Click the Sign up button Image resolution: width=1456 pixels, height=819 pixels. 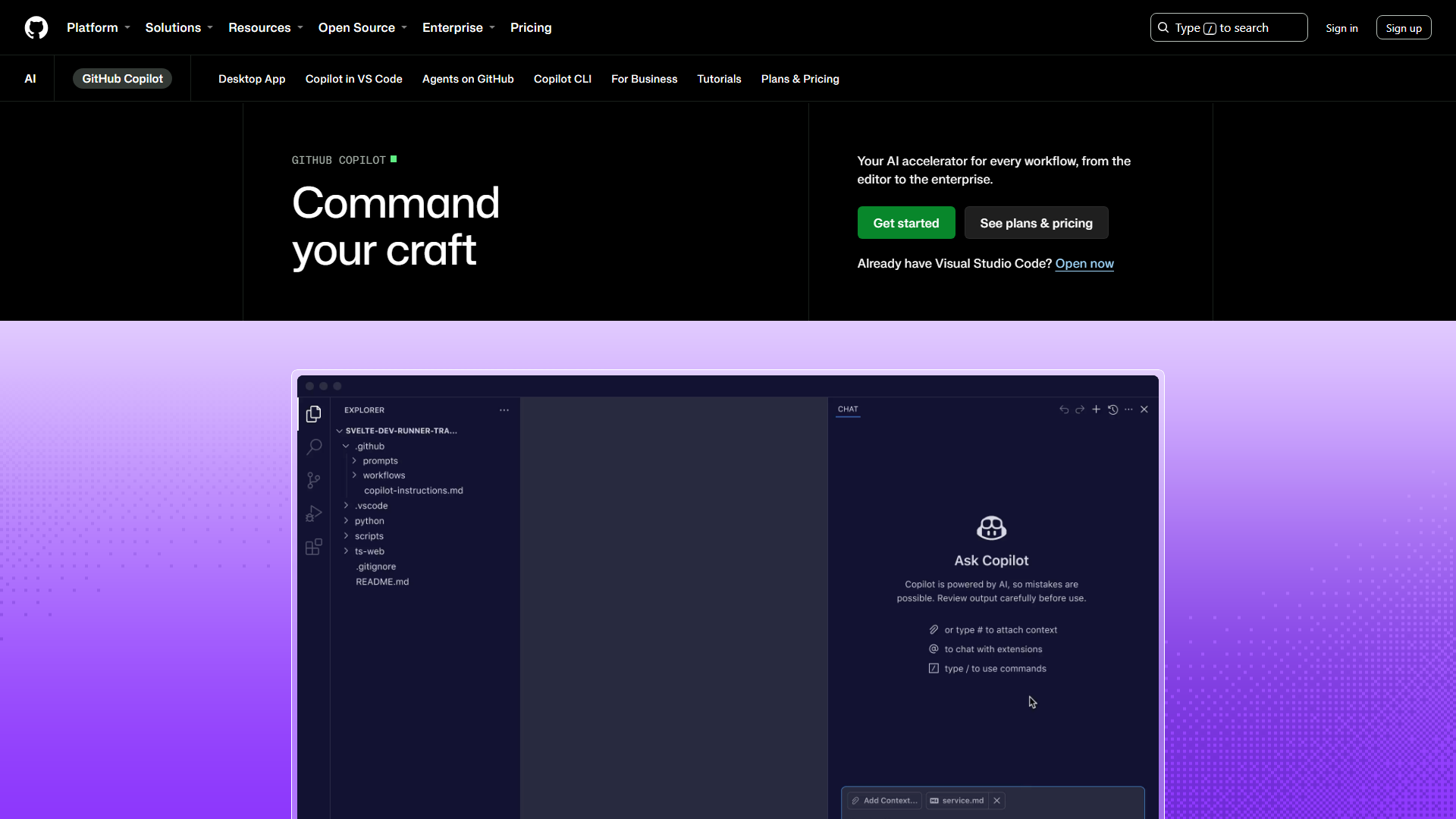(1404, 27)
